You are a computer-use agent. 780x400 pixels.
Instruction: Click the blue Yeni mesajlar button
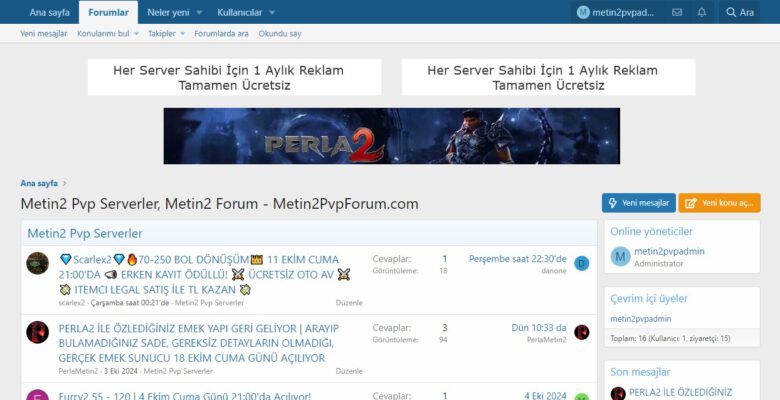point(639,203)
